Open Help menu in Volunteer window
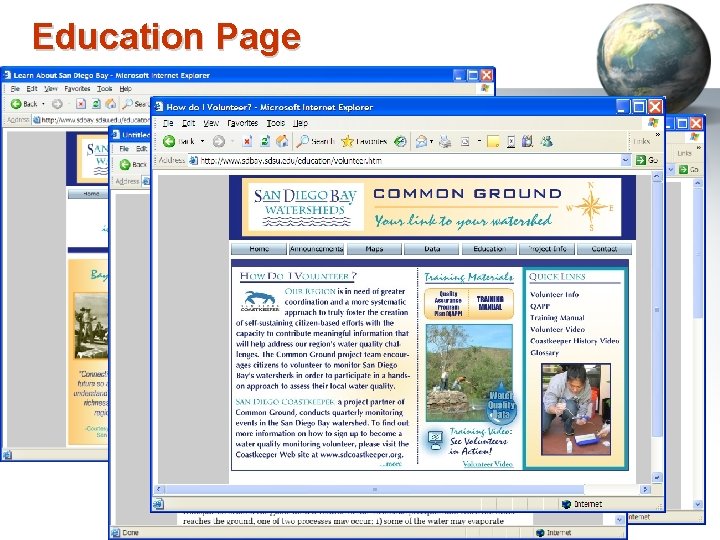This screenshot has width=720, height=540. (300, 123)
